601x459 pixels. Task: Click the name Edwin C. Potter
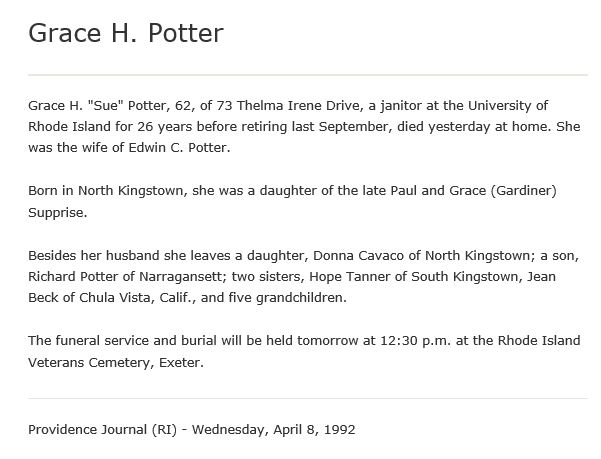pos(179,148)
